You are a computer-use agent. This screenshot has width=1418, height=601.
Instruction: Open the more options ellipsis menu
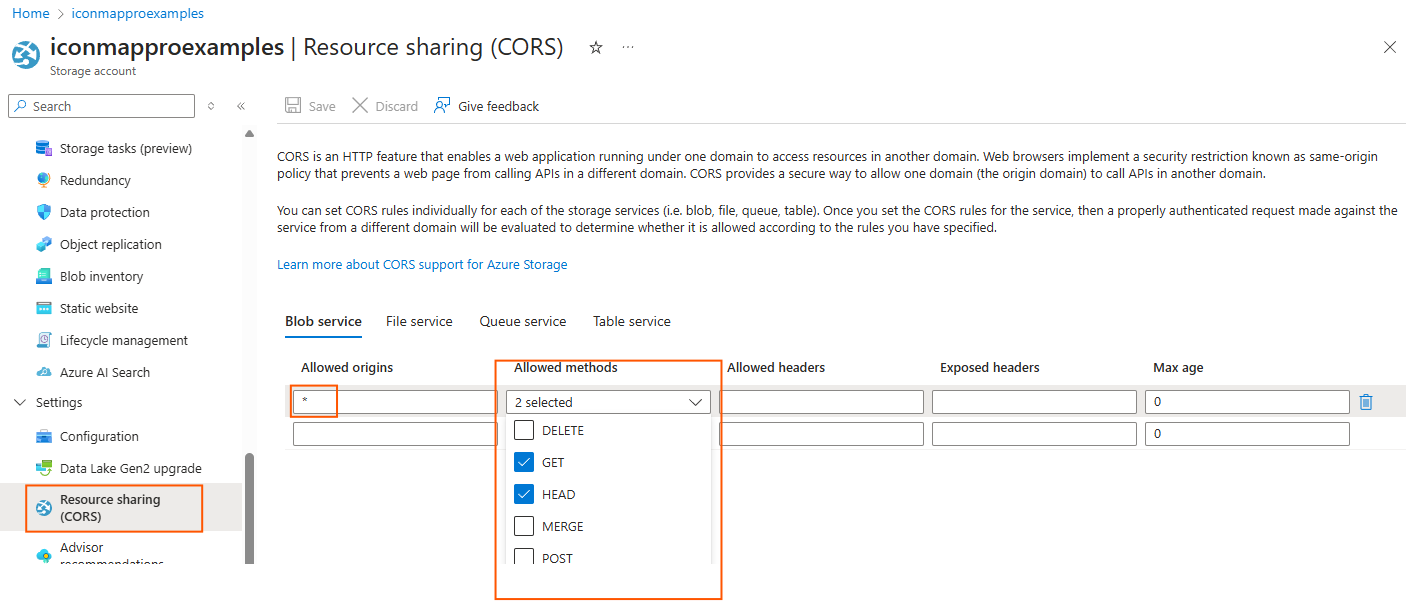(628, 48)
